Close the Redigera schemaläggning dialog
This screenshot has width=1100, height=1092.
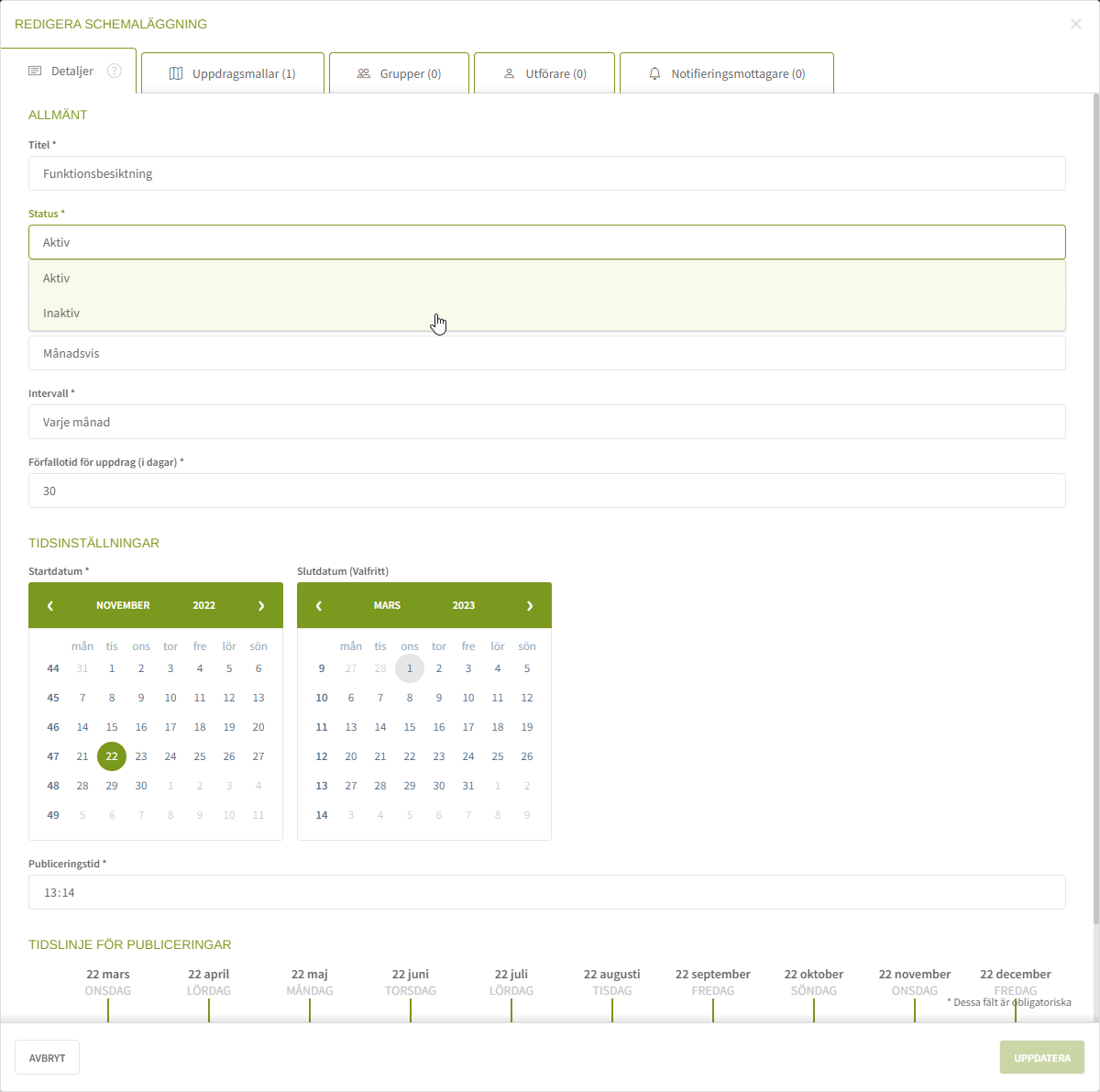coord(1076,24)
